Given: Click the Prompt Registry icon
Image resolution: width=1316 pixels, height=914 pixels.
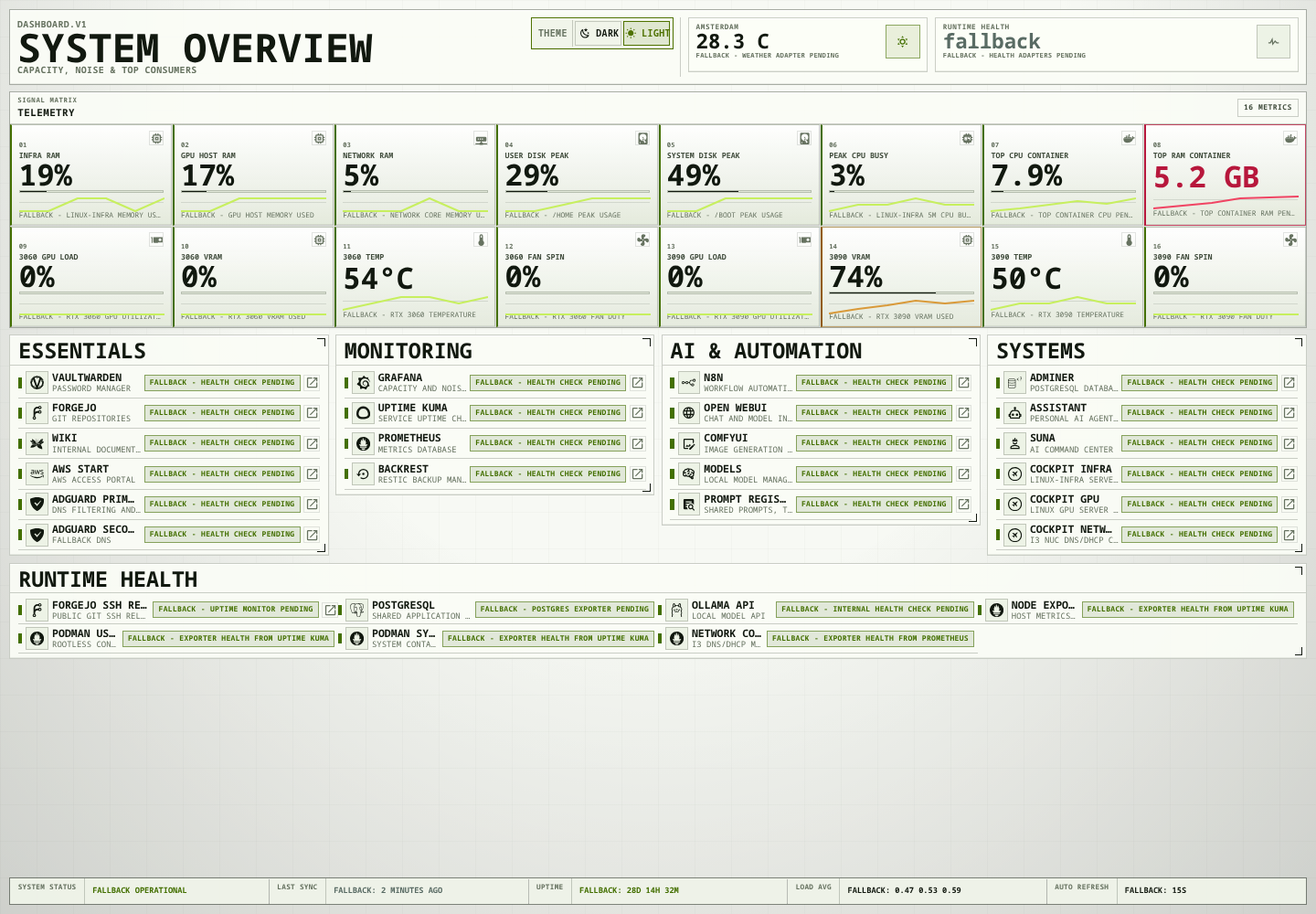Looking at the screenshot, I should (x=688, y=504).
